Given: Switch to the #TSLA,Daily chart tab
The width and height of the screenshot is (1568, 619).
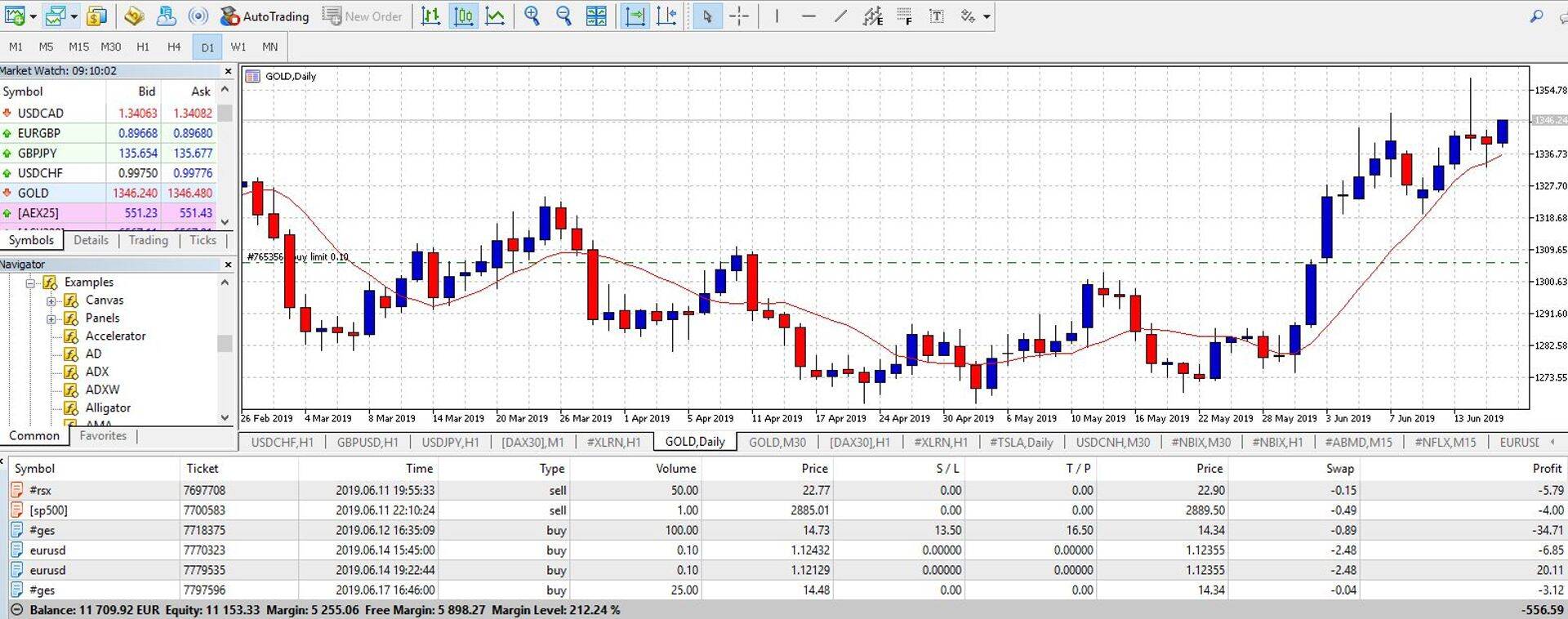Looking at the screenshot, I should [x=1021, y=442].
